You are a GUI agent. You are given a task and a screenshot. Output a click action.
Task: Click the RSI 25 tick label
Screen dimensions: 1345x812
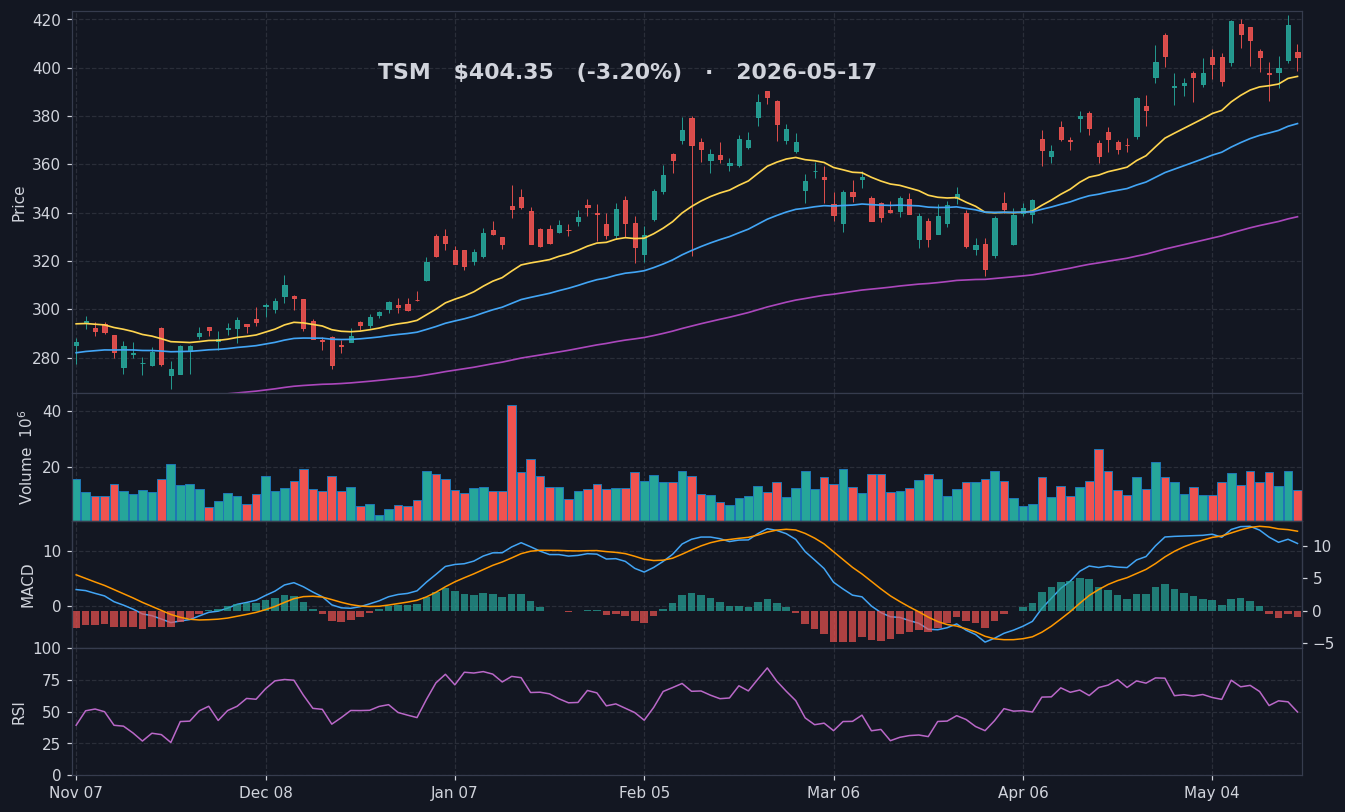[52, 744]
